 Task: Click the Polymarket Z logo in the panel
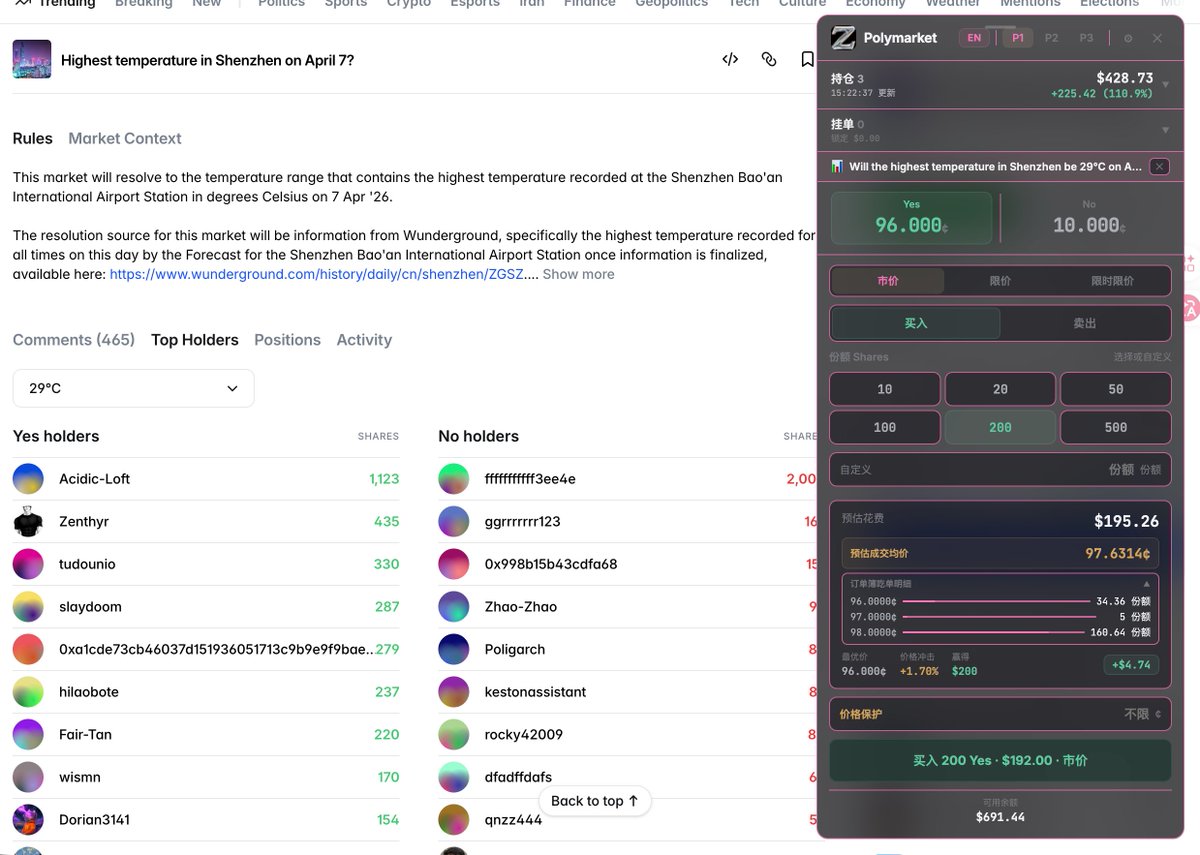pos(844,38)
